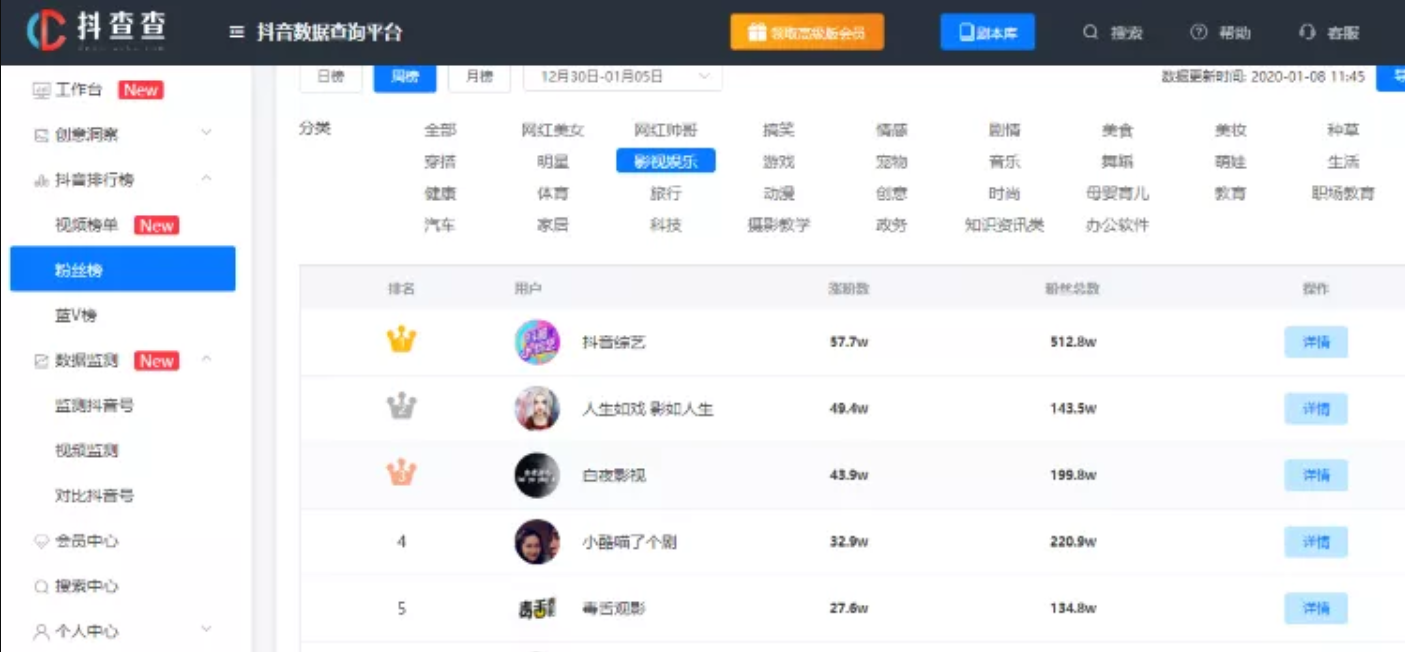Switch to 月榜 tab
Viewport: 1405px width, 652px height.
coord(479,77)
